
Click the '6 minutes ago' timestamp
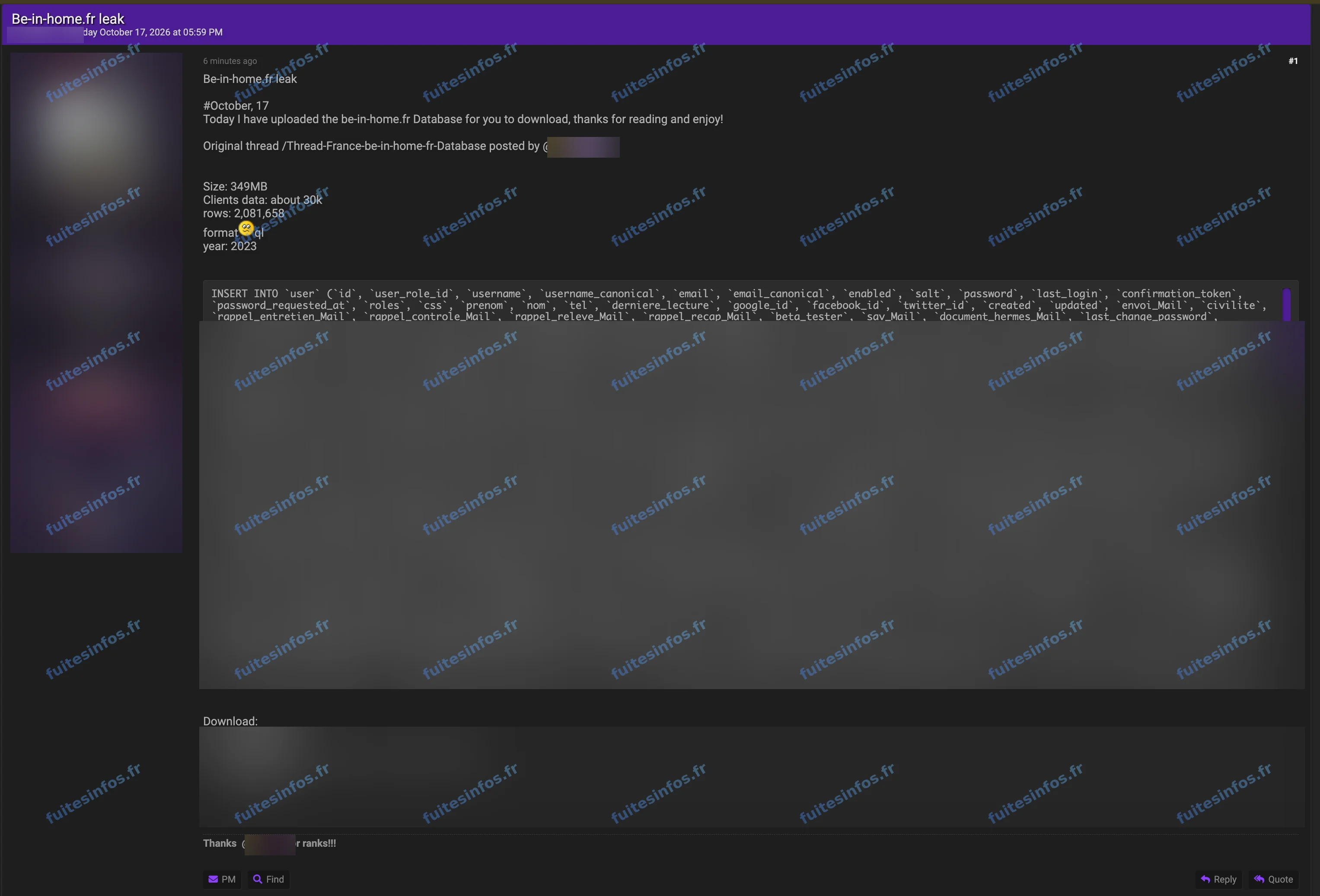click(230, 61)
